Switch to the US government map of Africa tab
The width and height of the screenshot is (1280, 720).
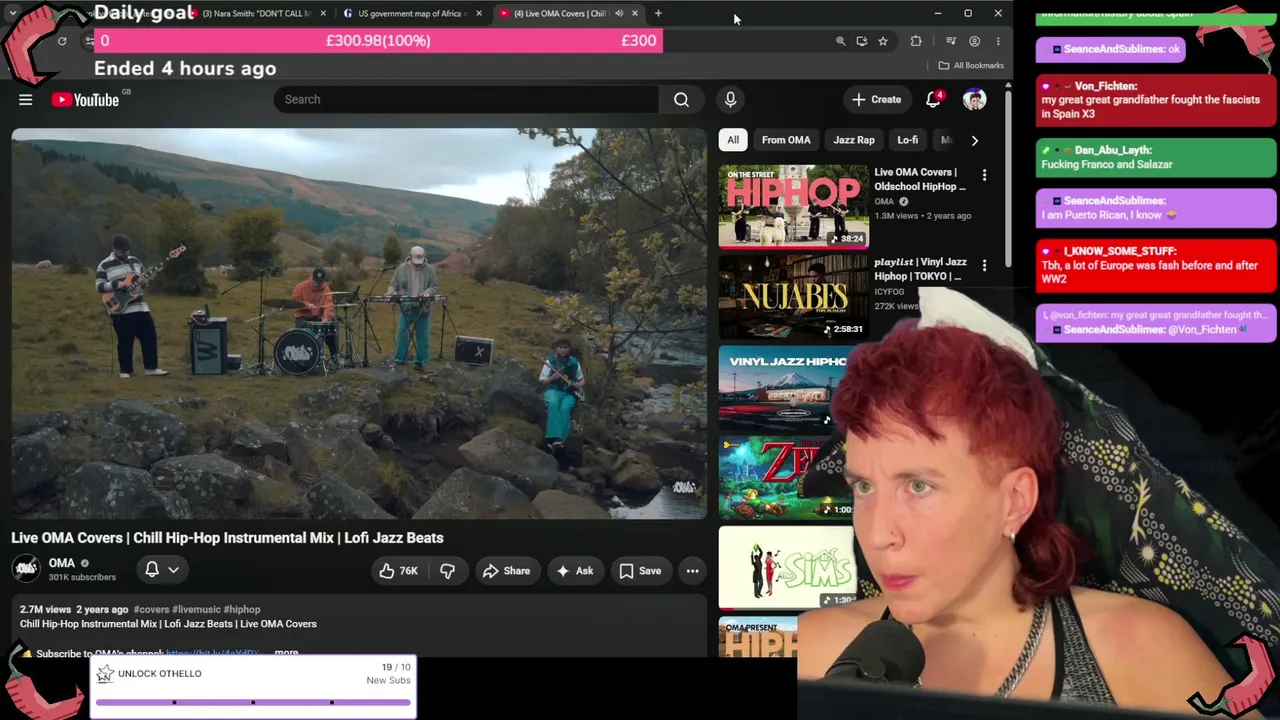click(x=412, y=13)
